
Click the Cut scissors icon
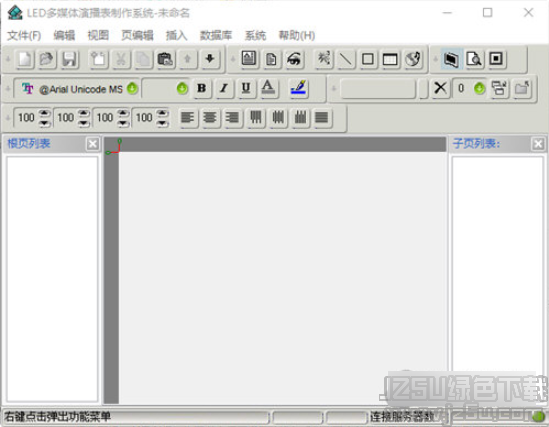tap(121, 59)
